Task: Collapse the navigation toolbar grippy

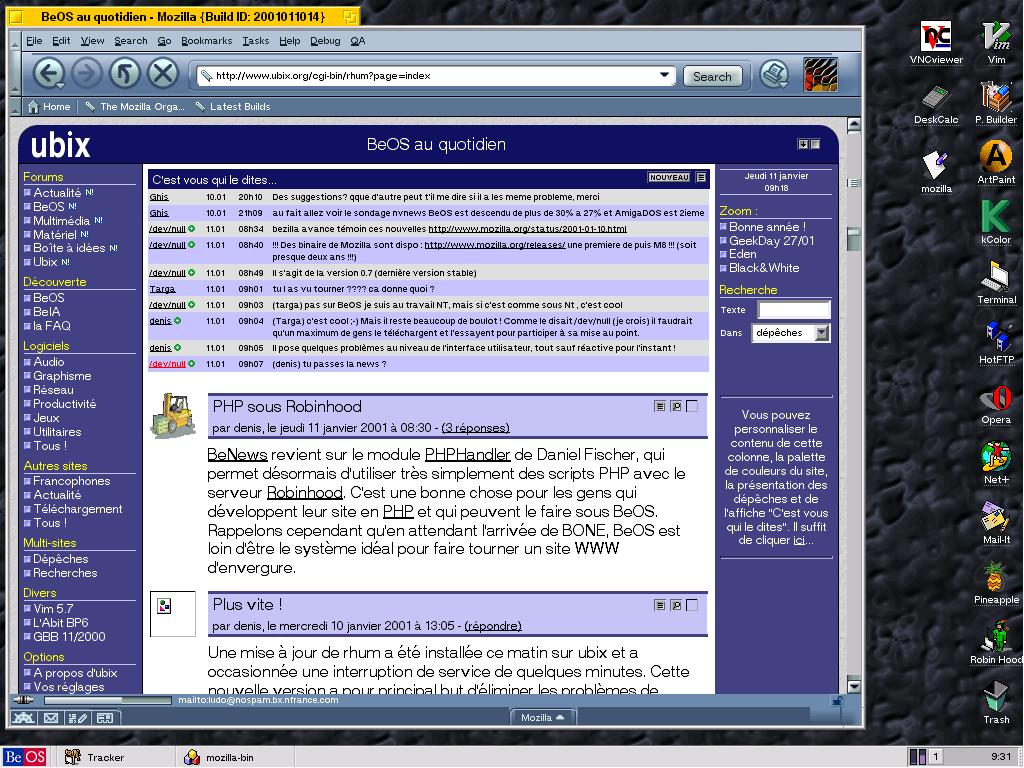Action: click(16, 74)
